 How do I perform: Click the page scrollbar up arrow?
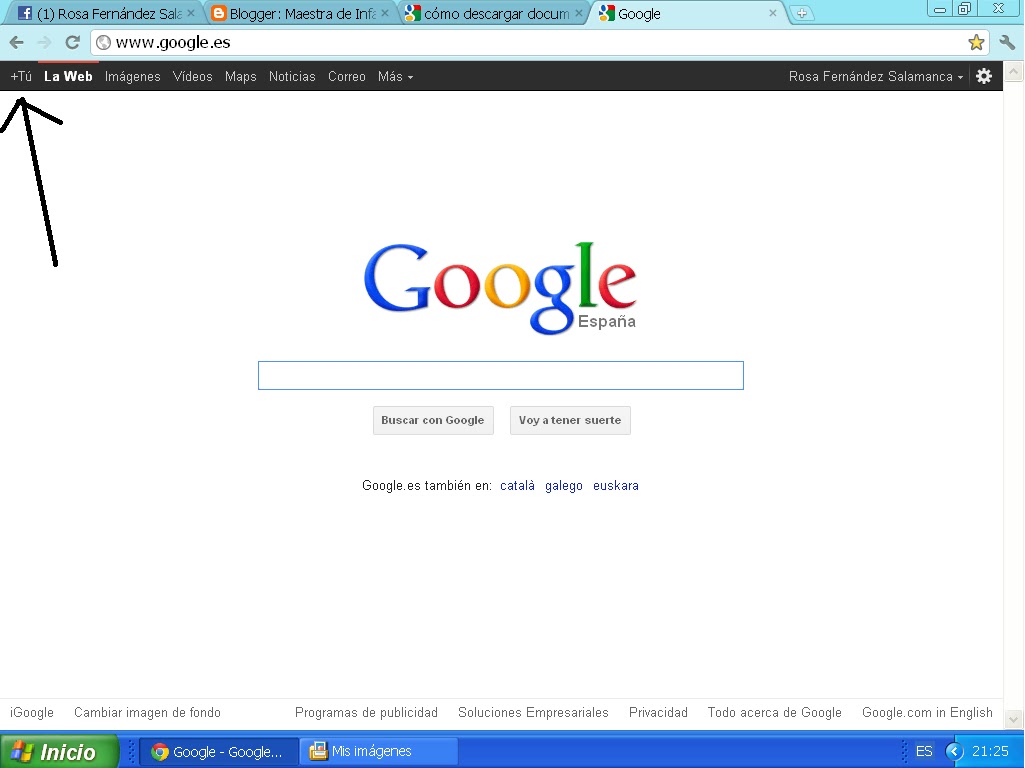(x=1013, y=71)
